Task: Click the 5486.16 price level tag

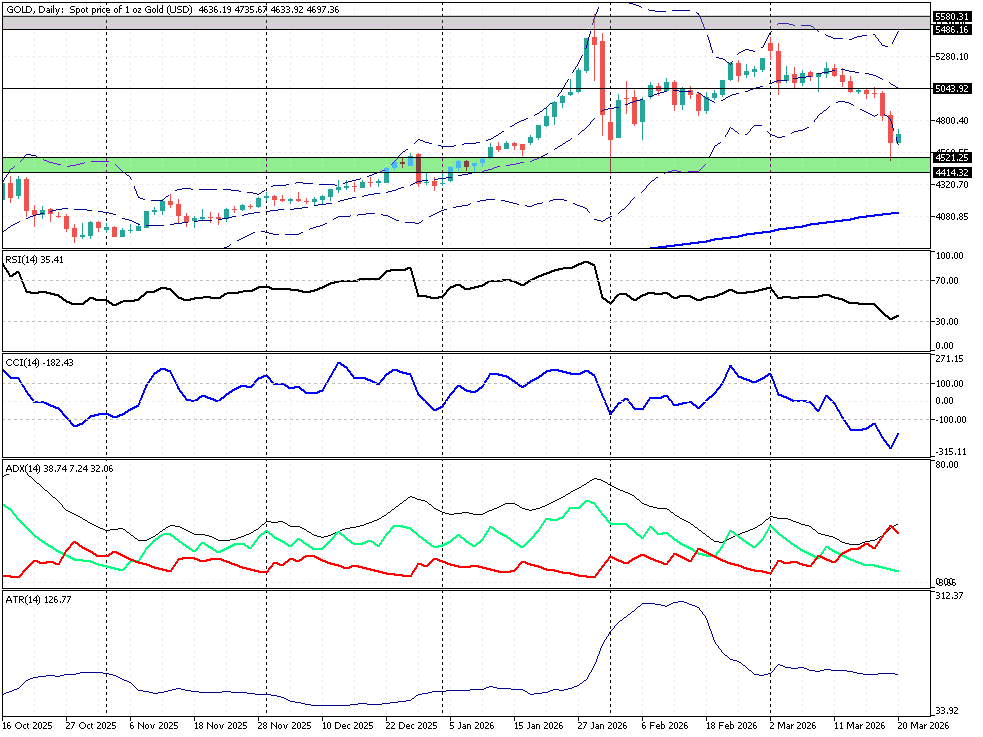Action: (952, 30)
